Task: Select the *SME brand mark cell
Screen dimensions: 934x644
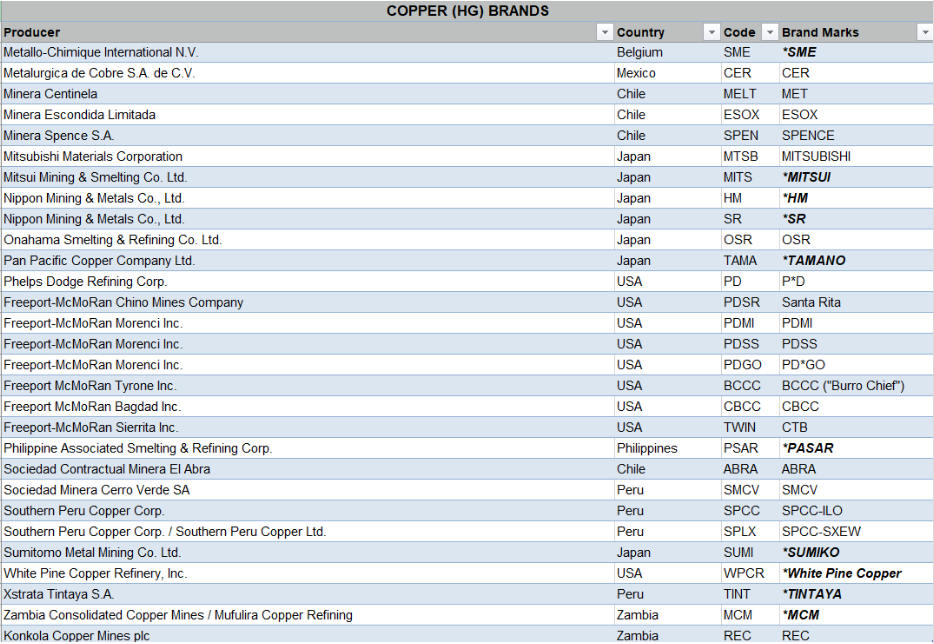Action: pos(857,52)
